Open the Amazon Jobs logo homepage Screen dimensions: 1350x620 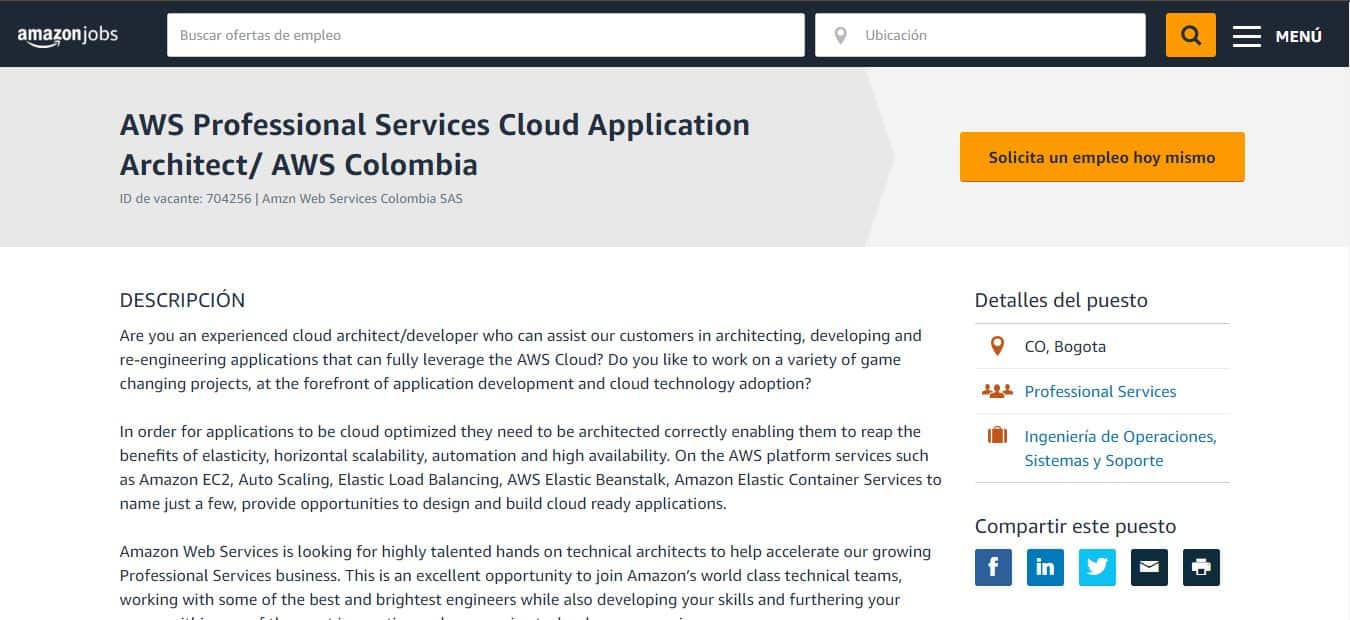pos(67,35)
